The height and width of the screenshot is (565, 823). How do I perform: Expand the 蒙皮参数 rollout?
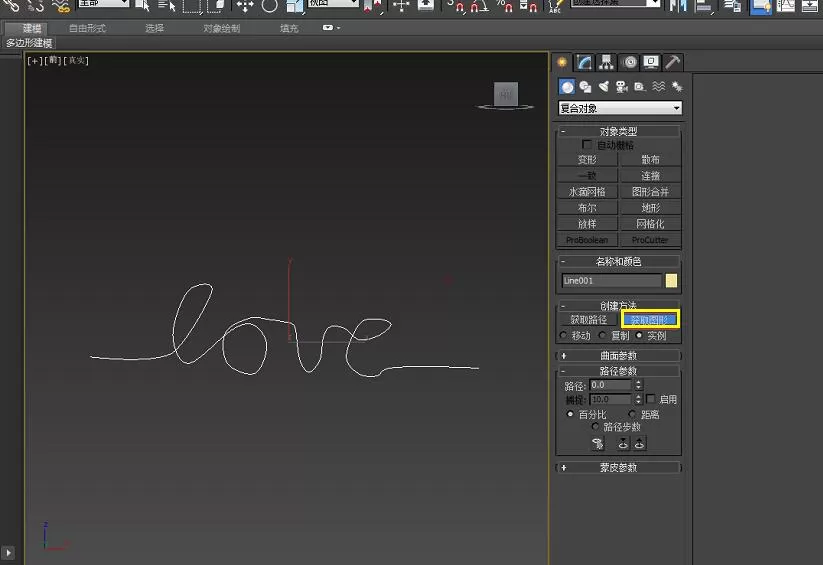click(x=618, y=467)
